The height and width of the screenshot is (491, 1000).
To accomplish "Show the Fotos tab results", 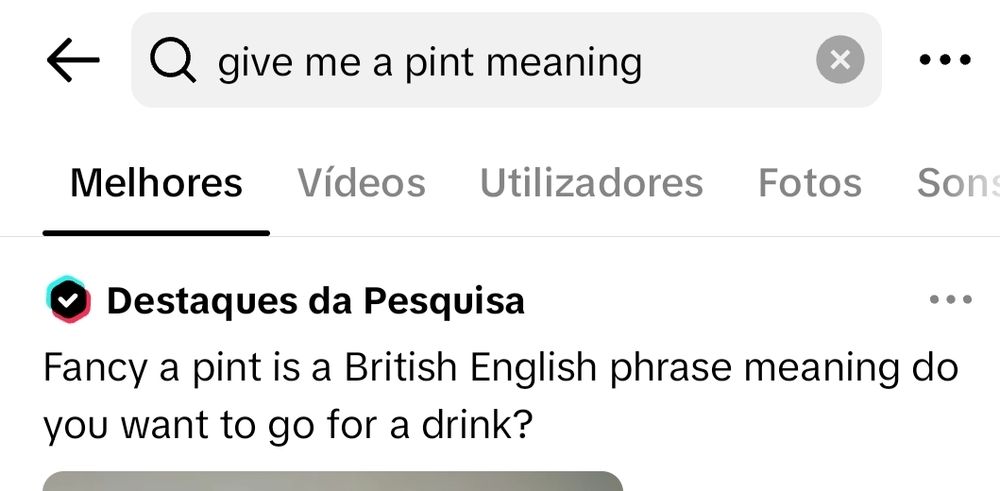I will (x=809, y=184).
